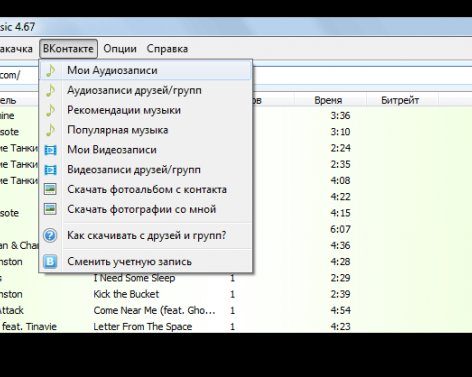Click the 3:36 duration cell
The image size is (472, 377).
point(340,116)
